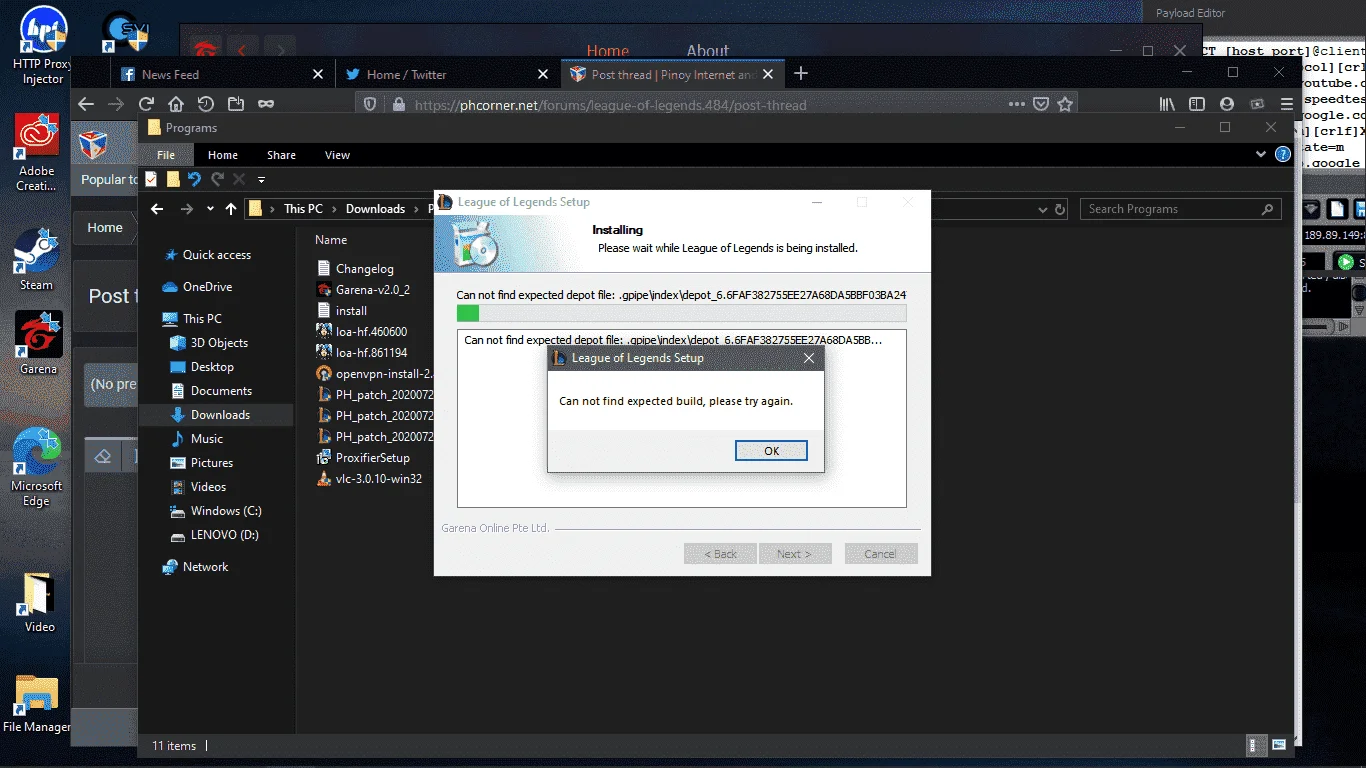Open the Home ribbon tab in Explorer

(x=223, y=155)
